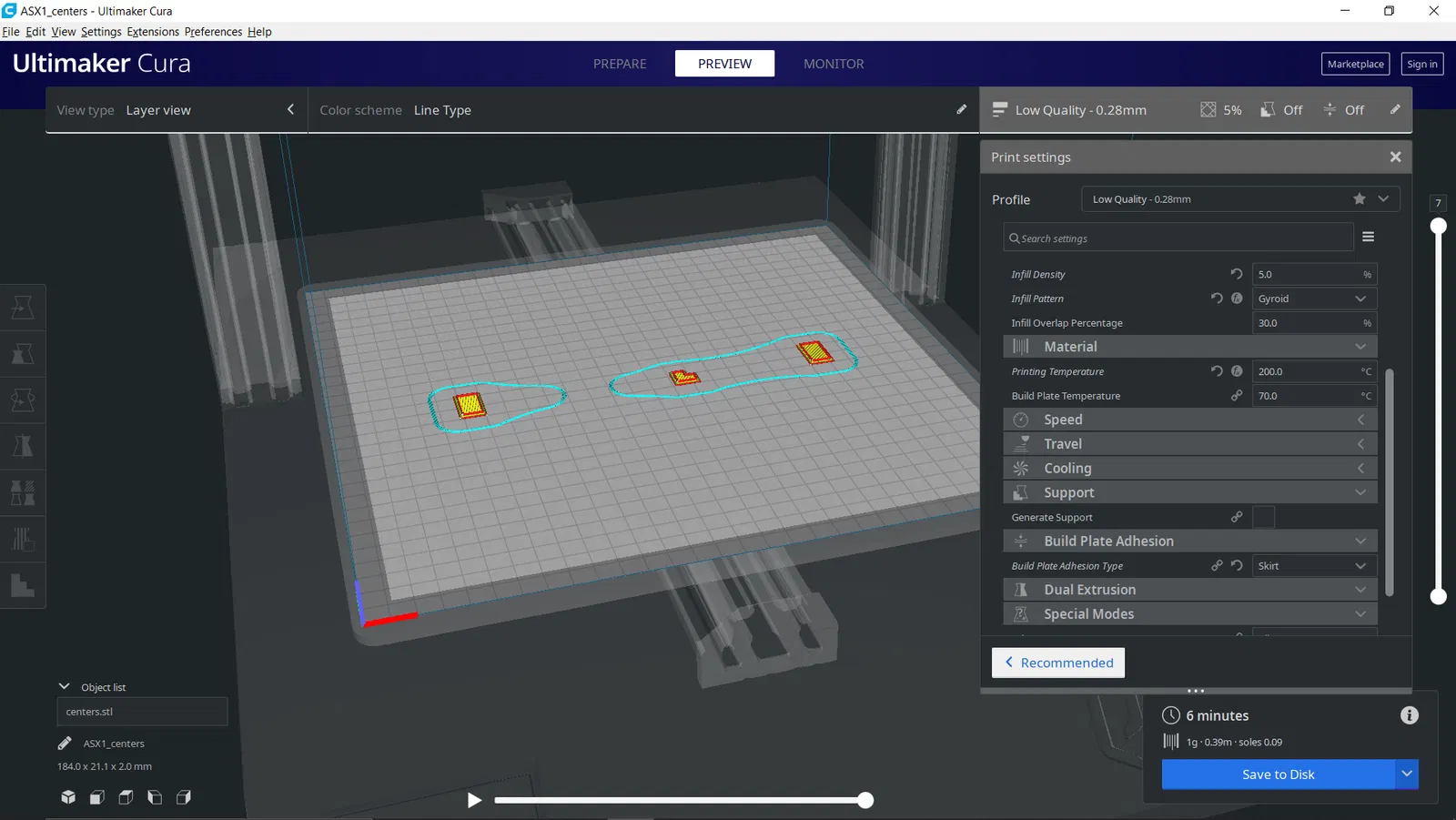The width and height of the screenshot is (1456, 820).
Task: Switch camera to top view cube
Action: (126, 797)
